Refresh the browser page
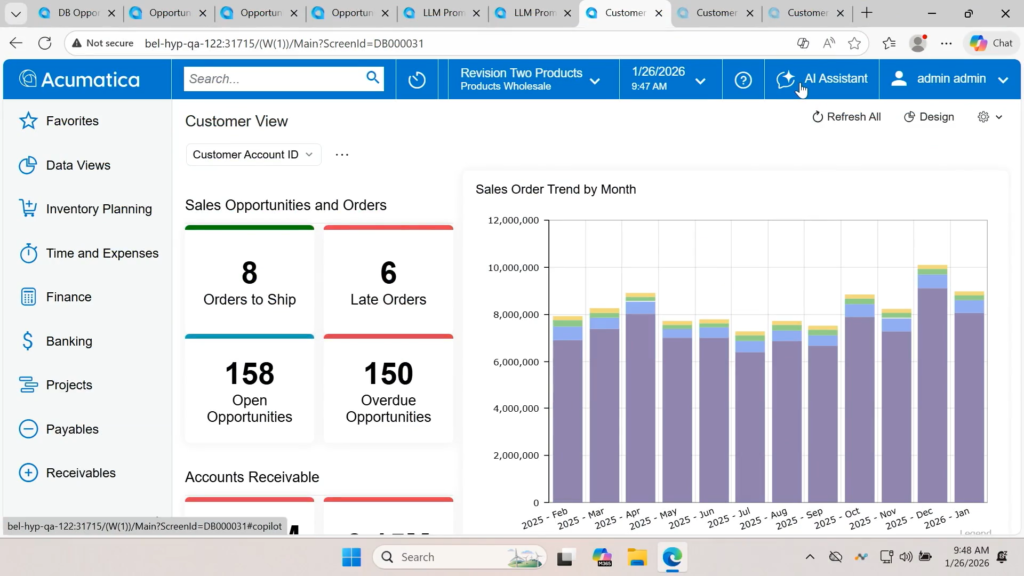1024x576 pixels. point(45,43)
